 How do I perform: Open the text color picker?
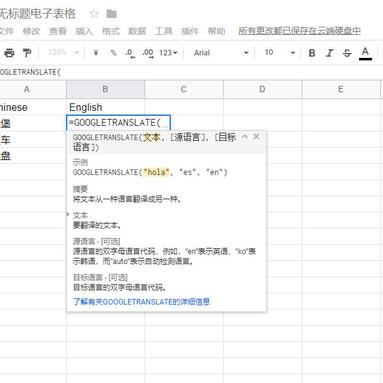click(365, 53)
